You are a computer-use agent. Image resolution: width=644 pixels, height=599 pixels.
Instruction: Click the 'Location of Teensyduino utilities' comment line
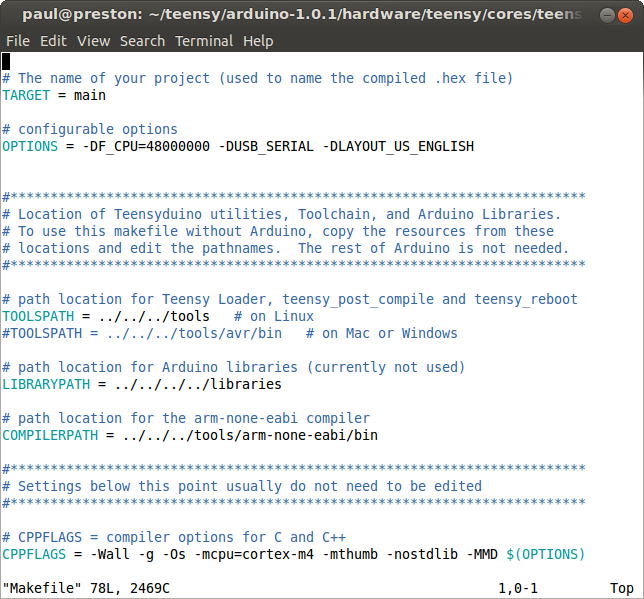click(x=281, y=214)
